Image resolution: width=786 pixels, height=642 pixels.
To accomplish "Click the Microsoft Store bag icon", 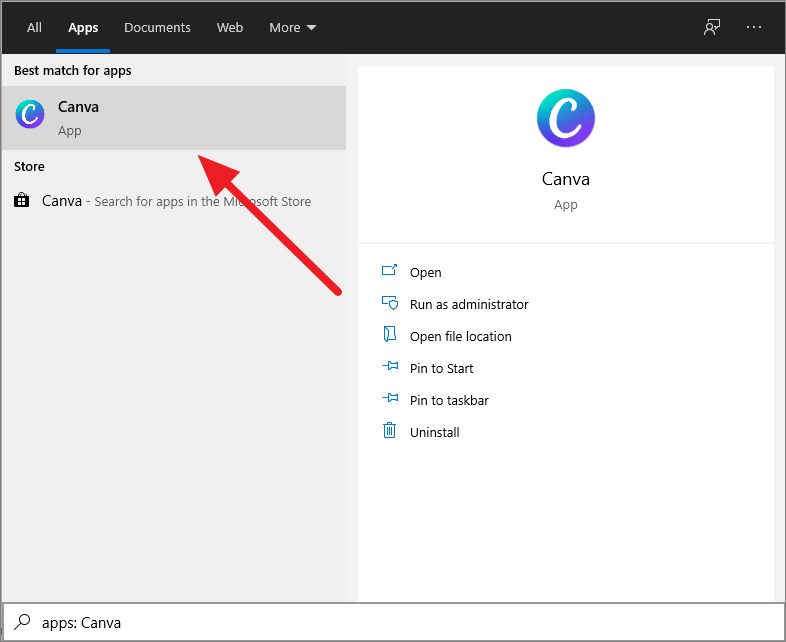I will 22,201.
